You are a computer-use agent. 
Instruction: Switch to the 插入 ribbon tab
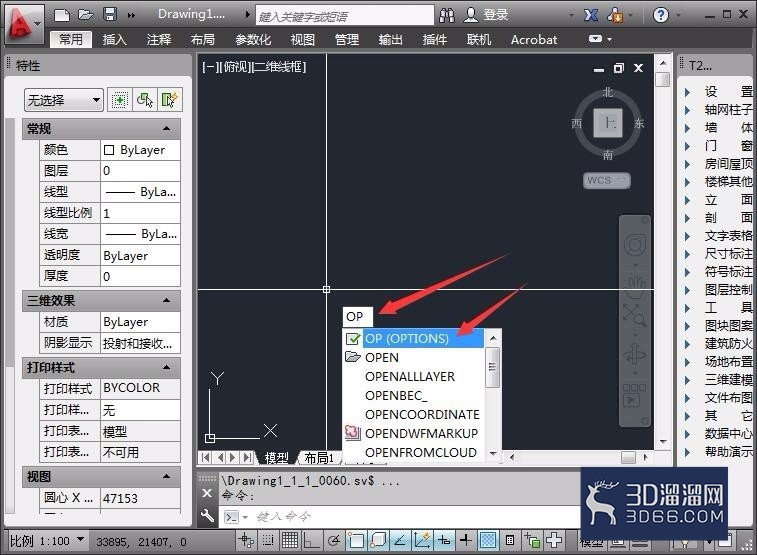click(x=114, y=40)
